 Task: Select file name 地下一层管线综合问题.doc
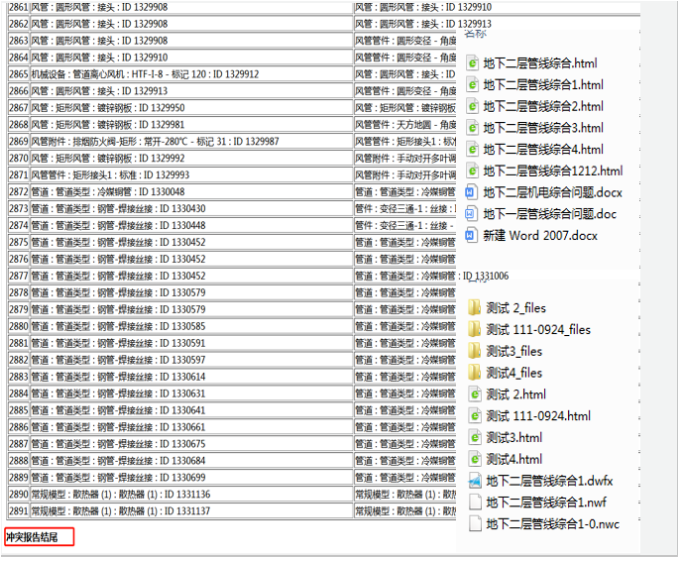point(550,214)
